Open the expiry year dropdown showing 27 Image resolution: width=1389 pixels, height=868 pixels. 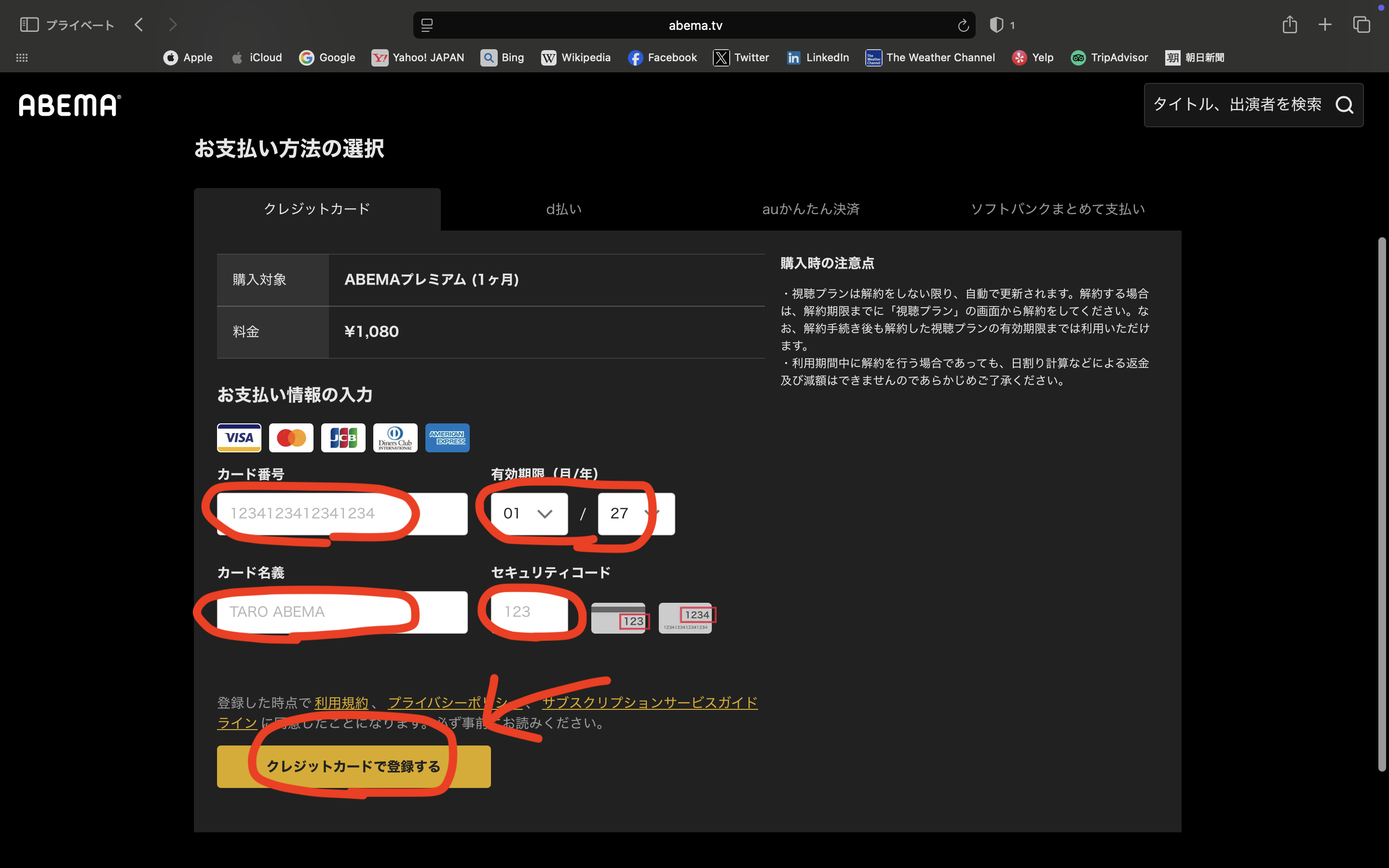click(x=637, y=514)
